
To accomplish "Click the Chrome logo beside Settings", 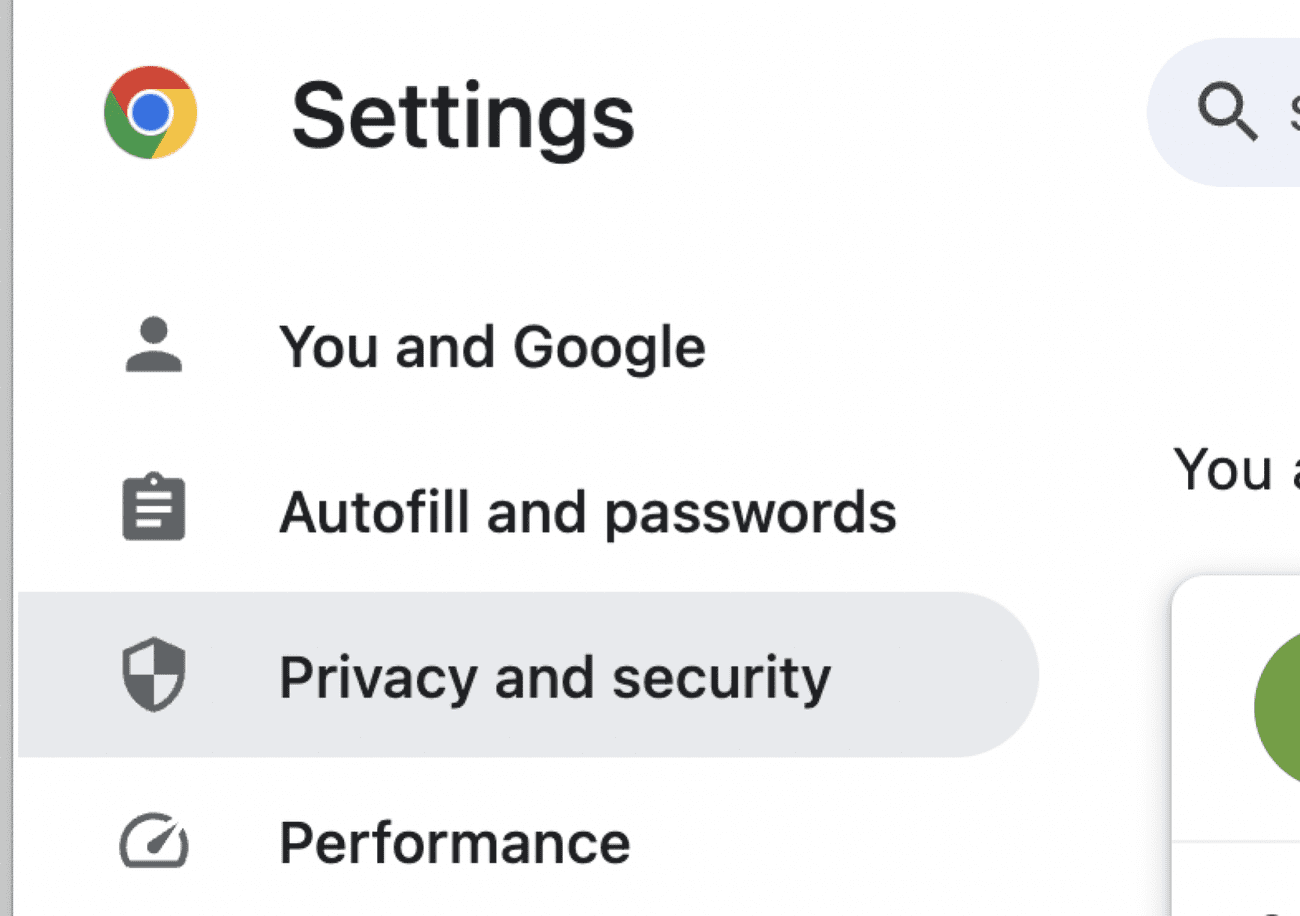I will [150, 112].
